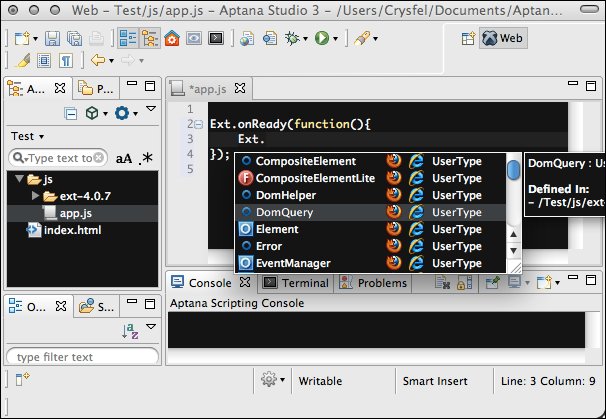The height and width of the screenshot is (419, 606).
Task: Click the Back navigation arrow
Action: click(98, 60)
